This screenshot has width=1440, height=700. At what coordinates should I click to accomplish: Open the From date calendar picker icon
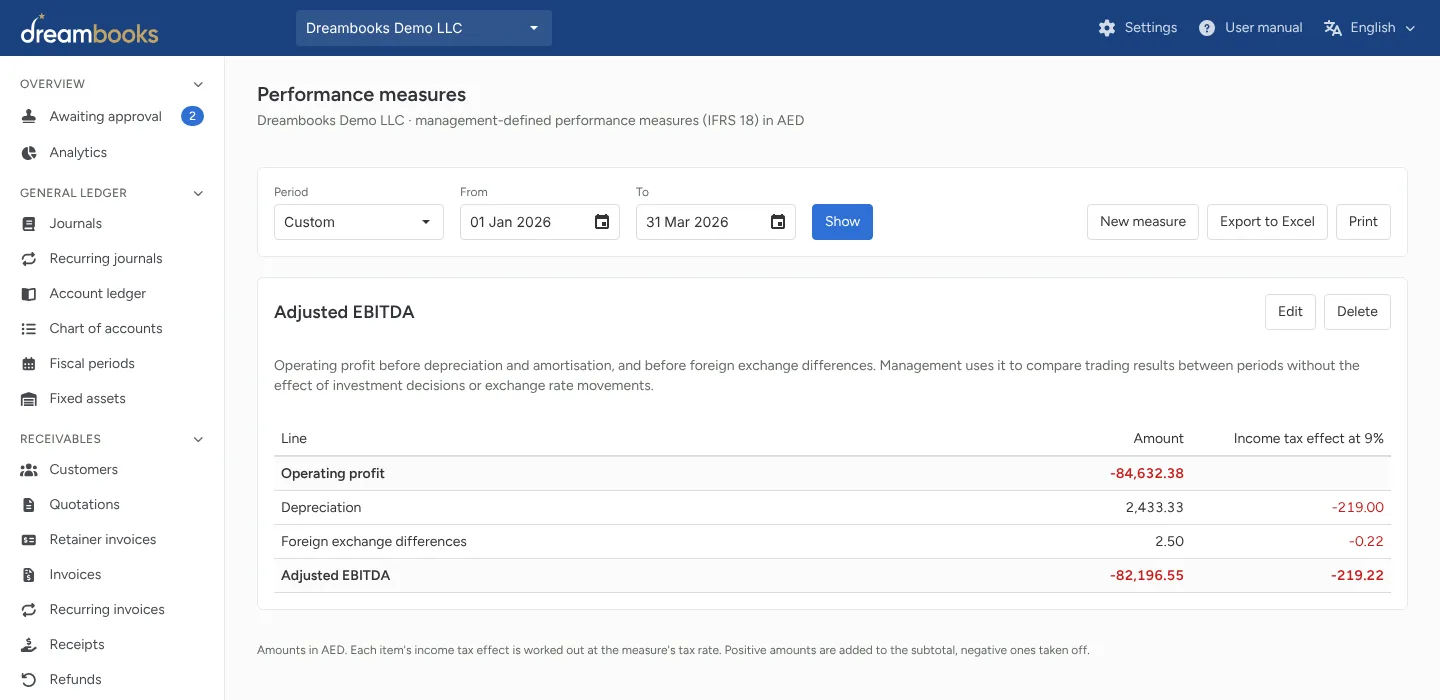[602, 222]
